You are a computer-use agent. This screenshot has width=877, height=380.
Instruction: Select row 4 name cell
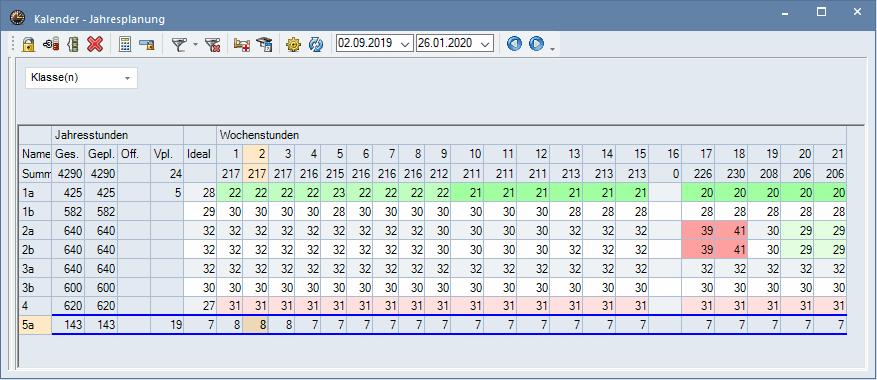pos(35,306)
